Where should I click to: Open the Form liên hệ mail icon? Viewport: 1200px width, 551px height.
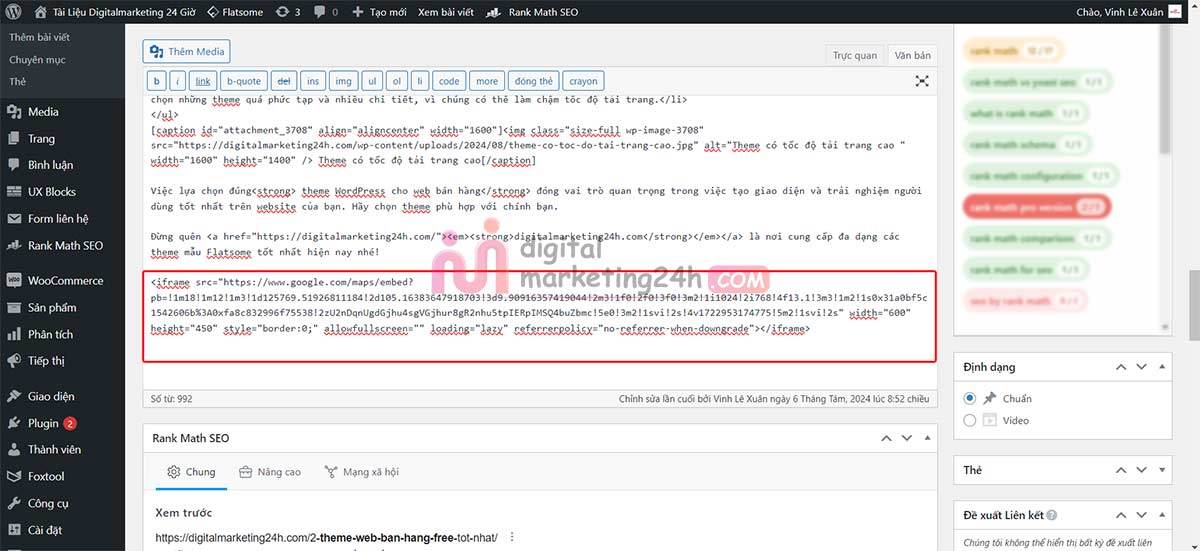click(x=14, y=218)
